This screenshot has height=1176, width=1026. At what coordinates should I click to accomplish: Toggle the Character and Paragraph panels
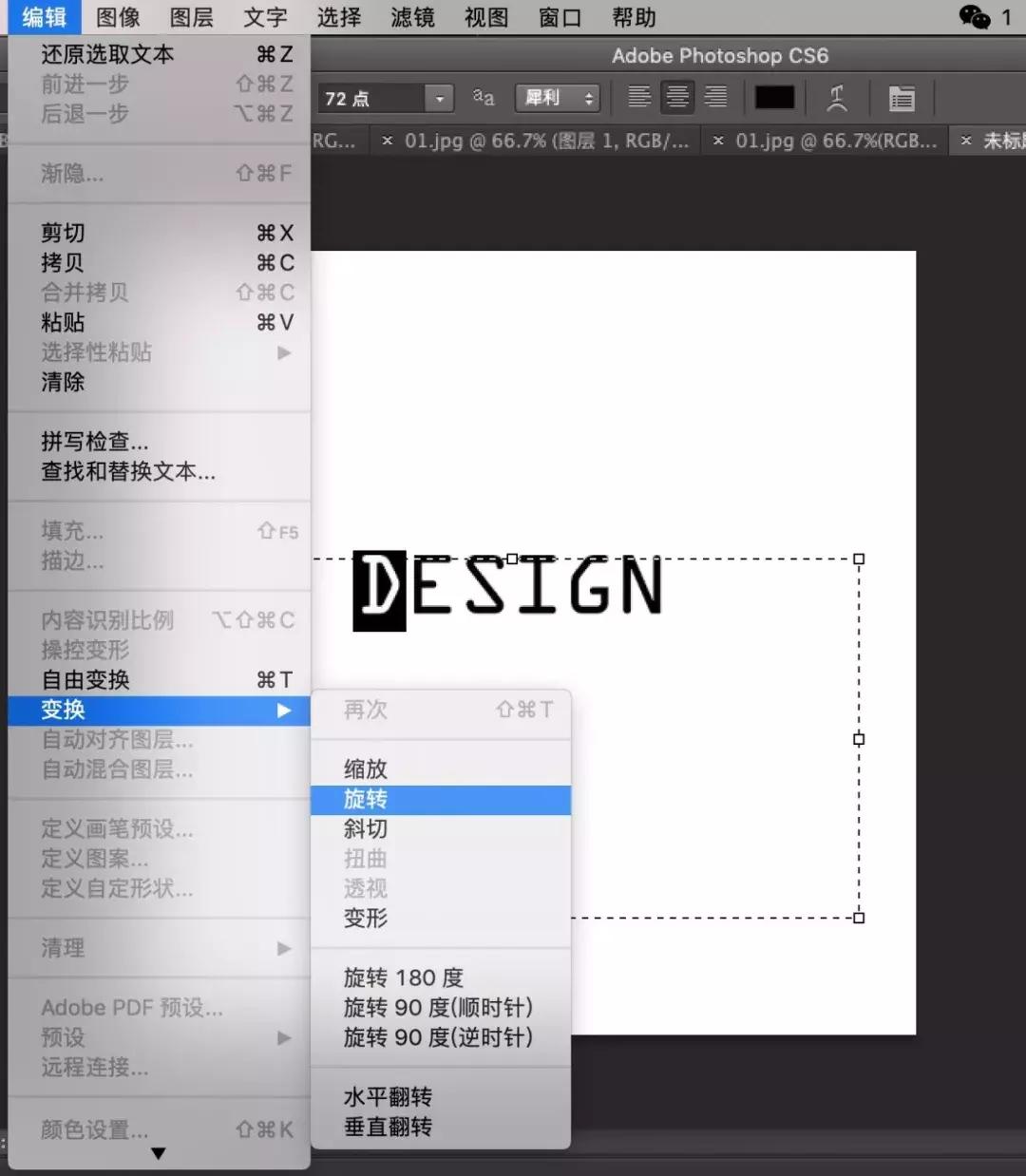901,96
